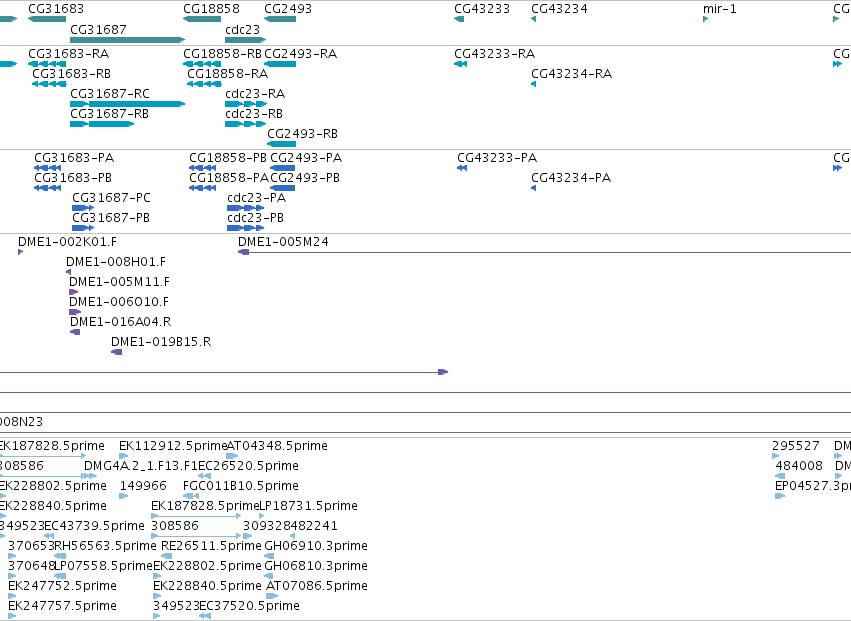Viewport: 851px width, 621px height.
Task: Click the cdc23-PB protein label
Action: tap(256, 218)
